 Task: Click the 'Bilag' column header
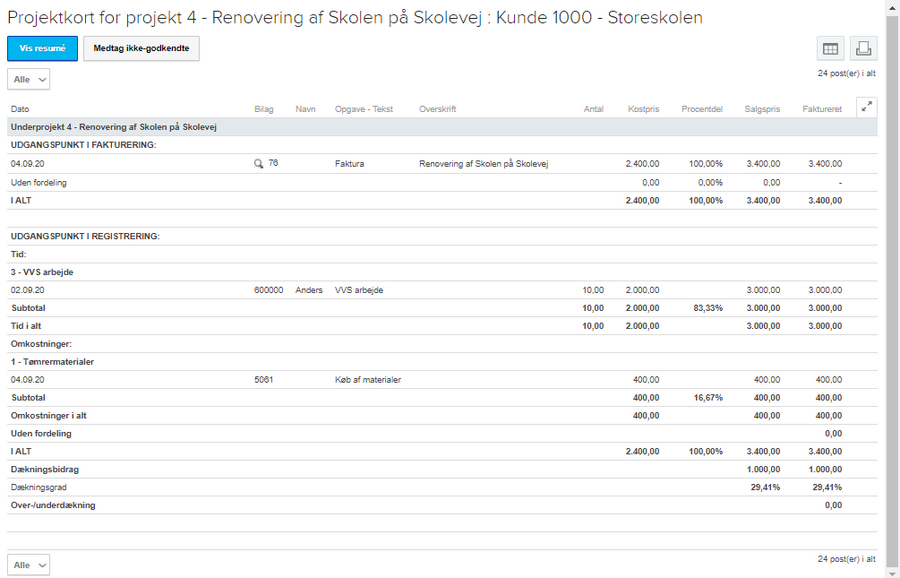tap(264, 109)
